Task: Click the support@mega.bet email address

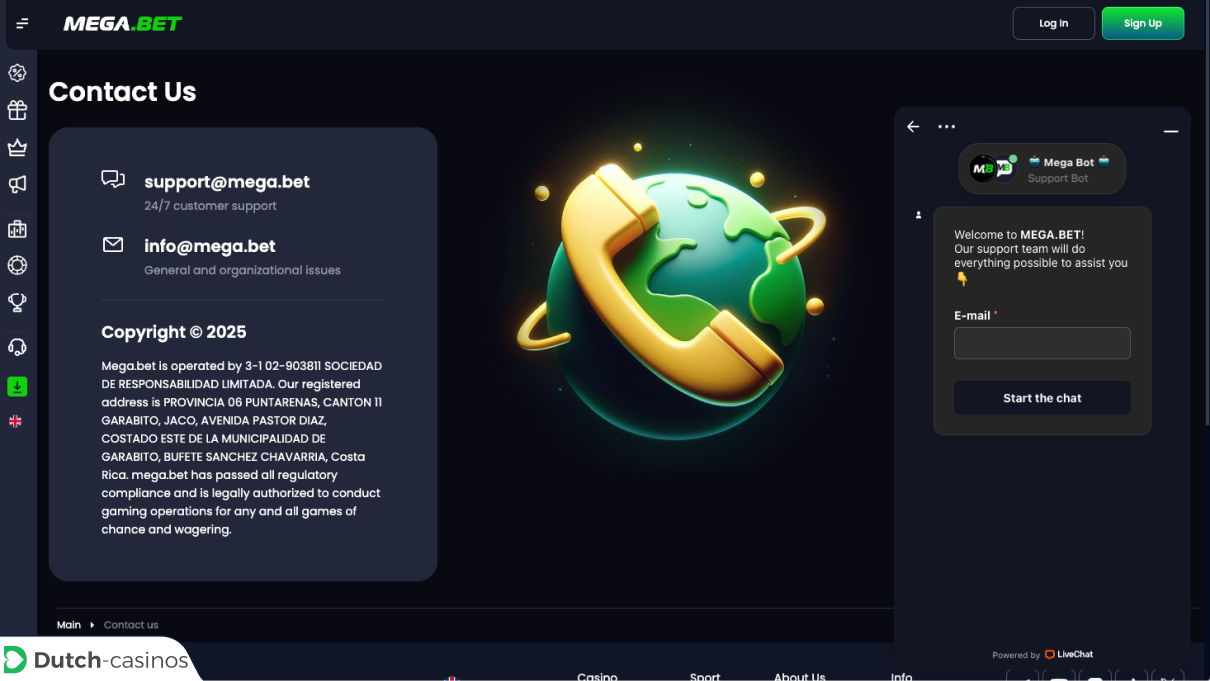Action: 227,182
